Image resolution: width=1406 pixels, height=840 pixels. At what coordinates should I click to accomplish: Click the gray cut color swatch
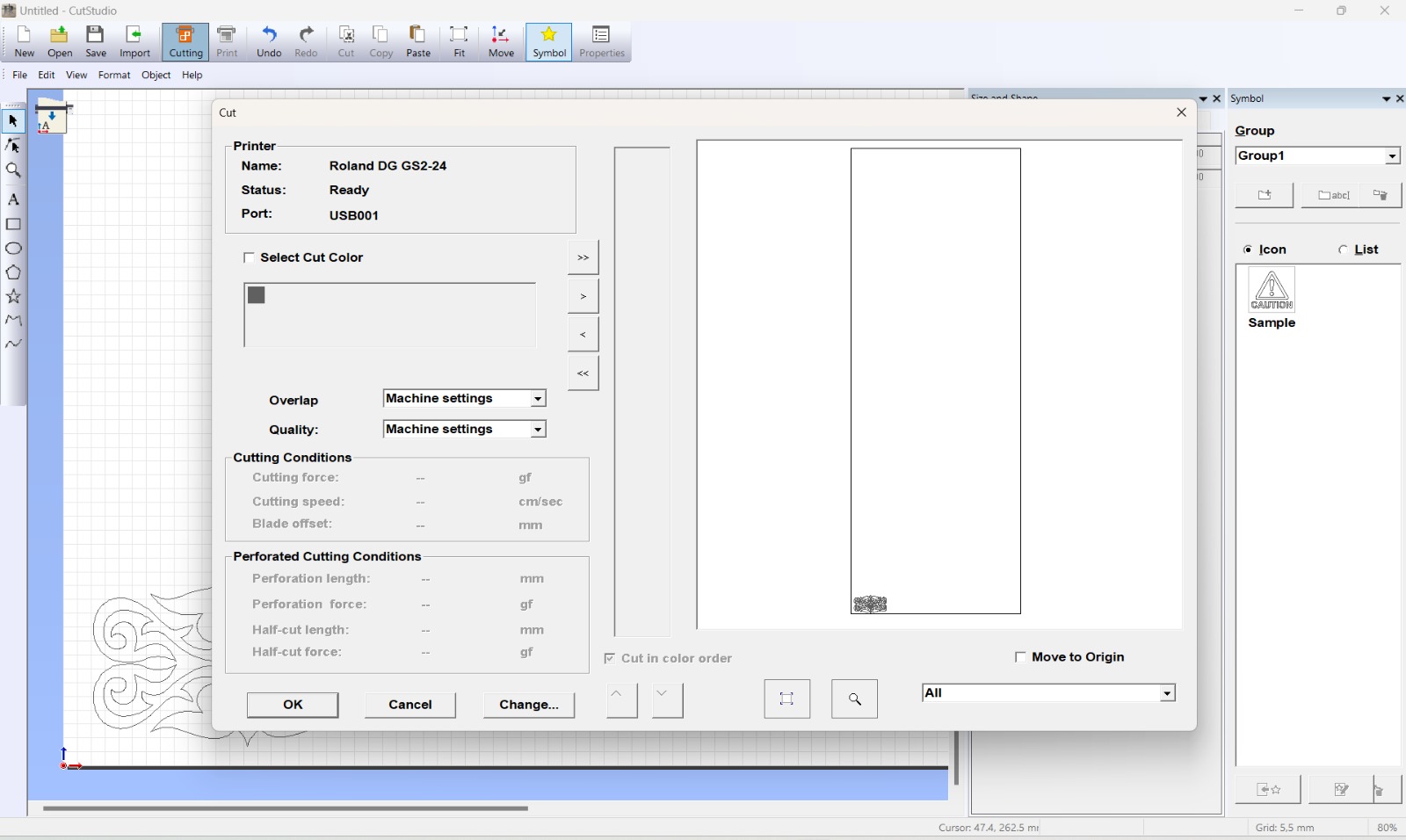tap(257, 296)
